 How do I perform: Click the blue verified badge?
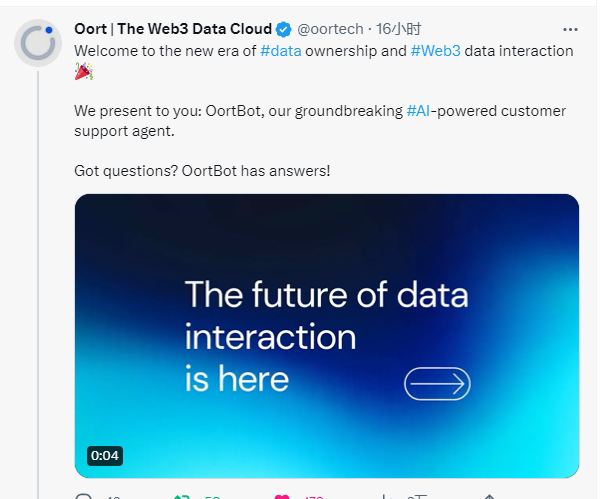(284, 29)
